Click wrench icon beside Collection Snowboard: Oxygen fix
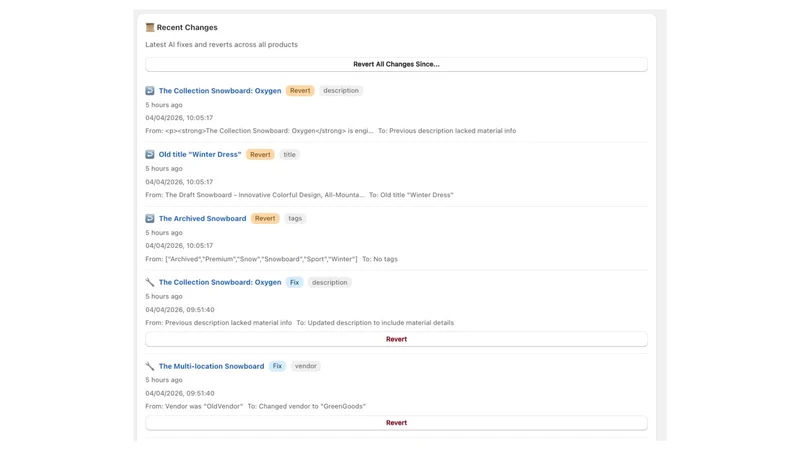This screenshot has width=800, height=450. tap(149, 282)
